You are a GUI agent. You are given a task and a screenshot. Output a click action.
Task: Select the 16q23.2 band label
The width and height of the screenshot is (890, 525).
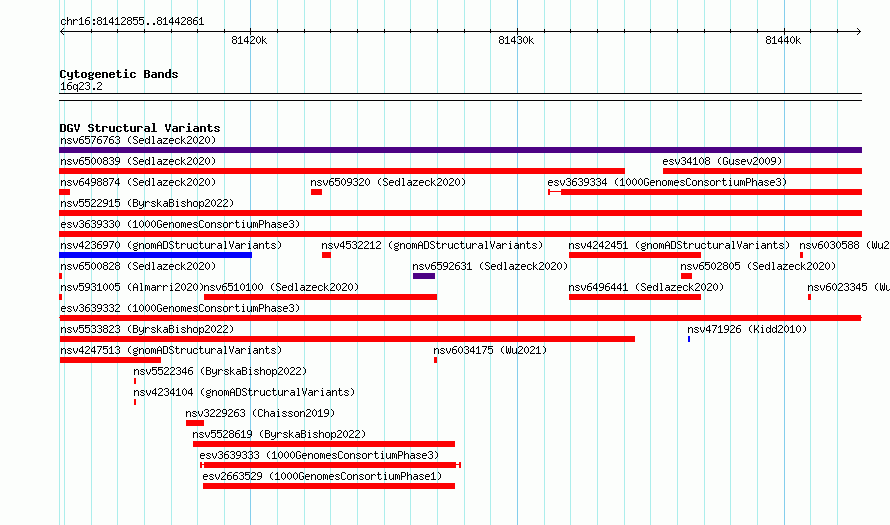point(81,86)
